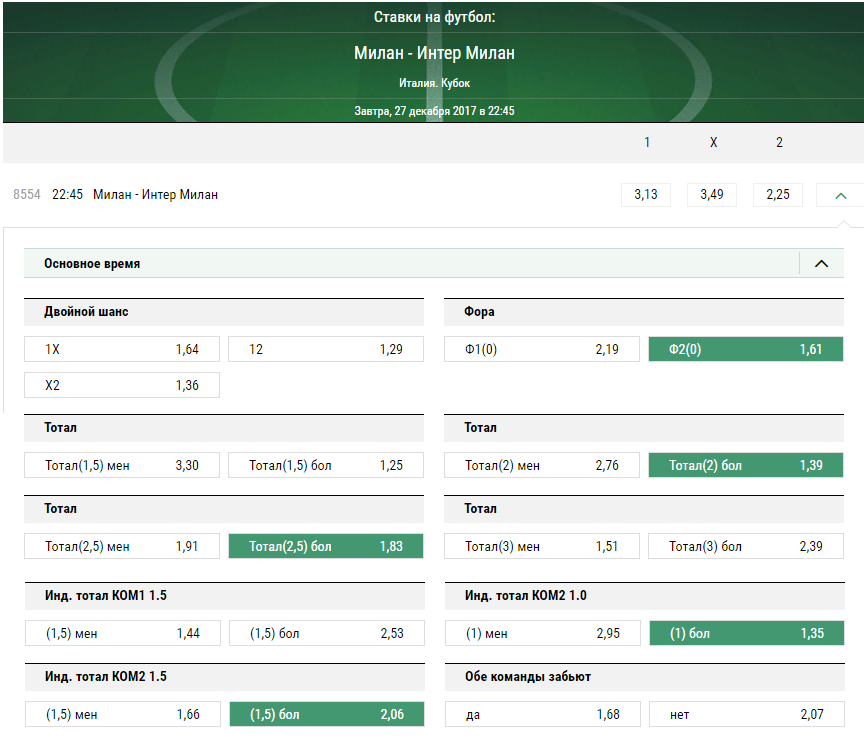Click the Инд. тотал КОМ2 1.0 heading

tap(526, 596)
